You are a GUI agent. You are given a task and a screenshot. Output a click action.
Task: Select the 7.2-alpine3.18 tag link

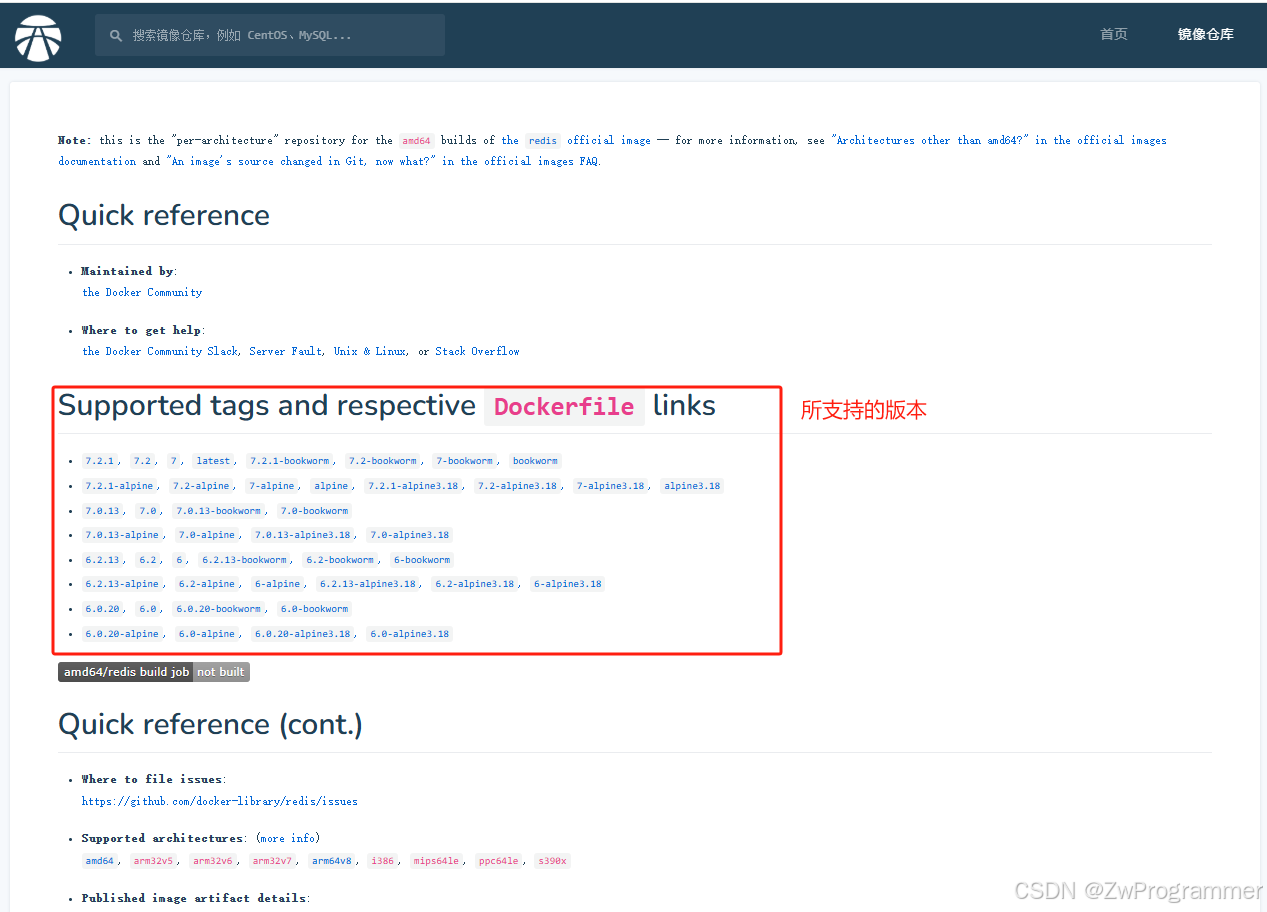[x=517, y=486]
